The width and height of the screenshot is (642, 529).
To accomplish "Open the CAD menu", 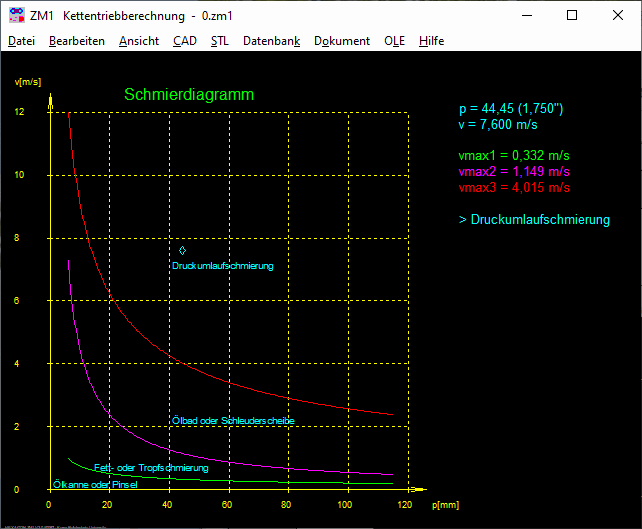I will [x=184, y=41].
